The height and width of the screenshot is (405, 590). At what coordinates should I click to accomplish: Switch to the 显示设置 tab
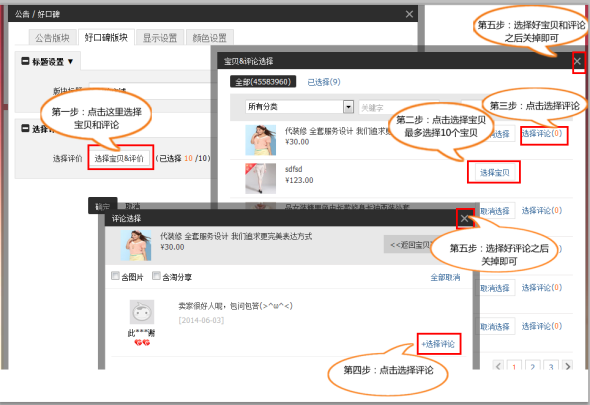[160, 38]
